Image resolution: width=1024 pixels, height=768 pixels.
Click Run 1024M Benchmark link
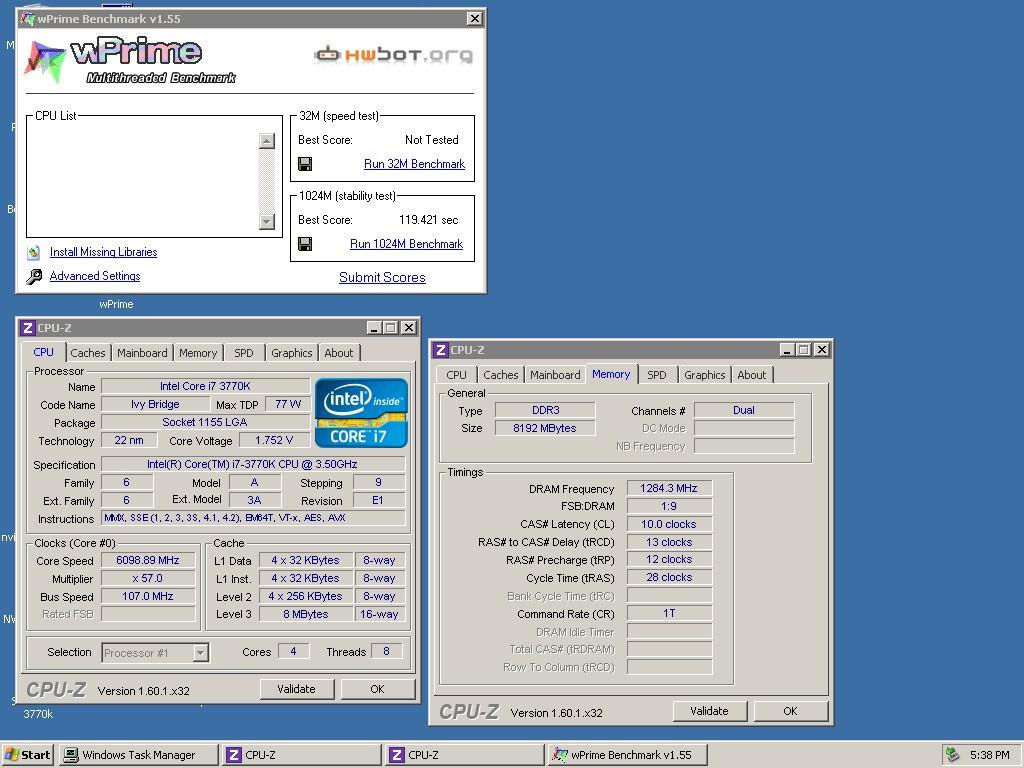[406, 244]
